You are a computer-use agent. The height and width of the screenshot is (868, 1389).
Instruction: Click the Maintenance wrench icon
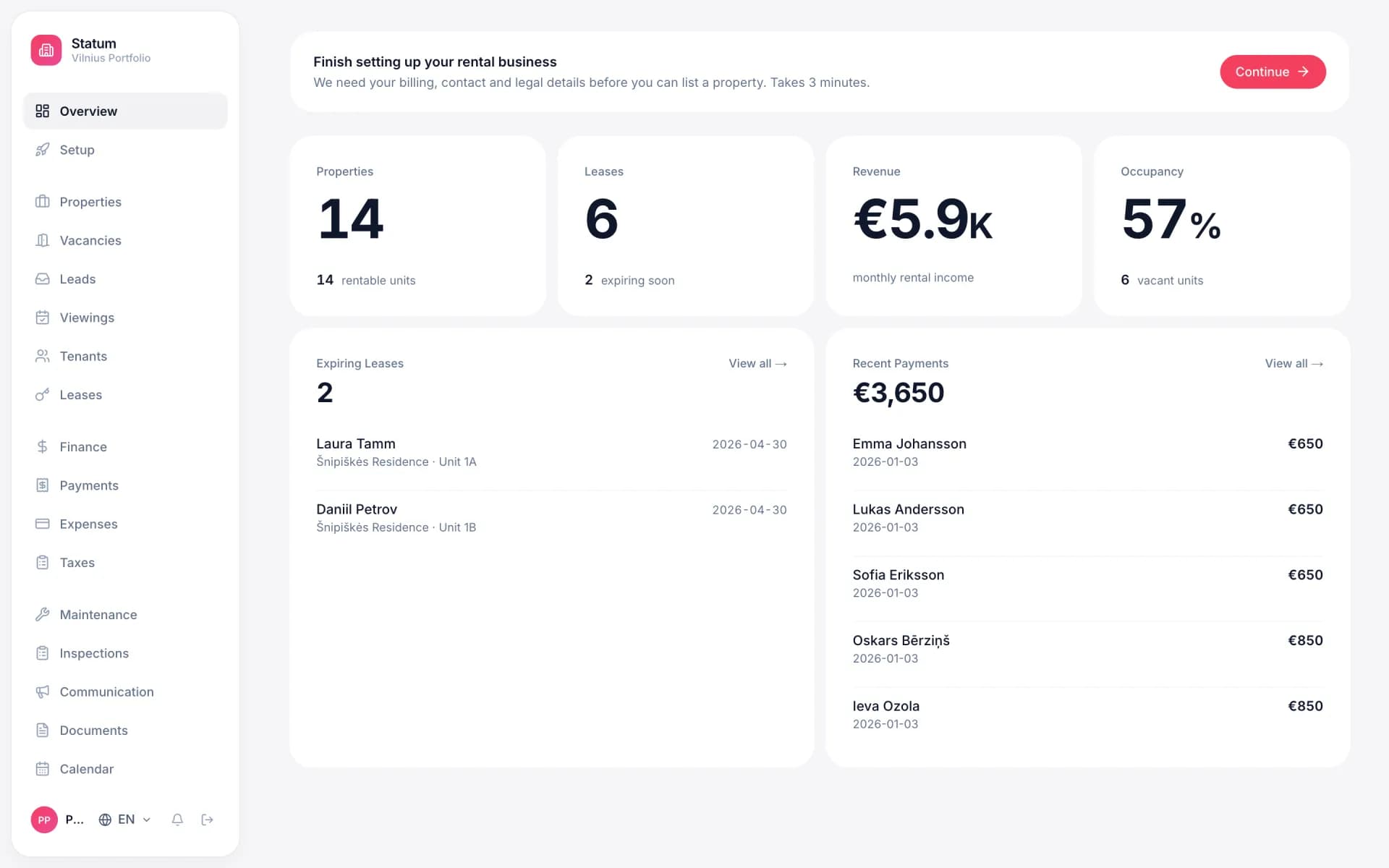coord(43,615)
